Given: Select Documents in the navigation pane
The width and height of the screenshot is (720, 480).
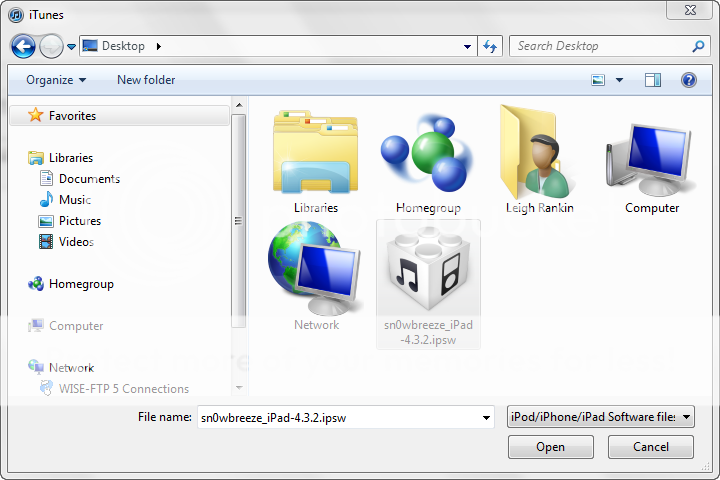Looking at the screenshot, I should 89,179.
